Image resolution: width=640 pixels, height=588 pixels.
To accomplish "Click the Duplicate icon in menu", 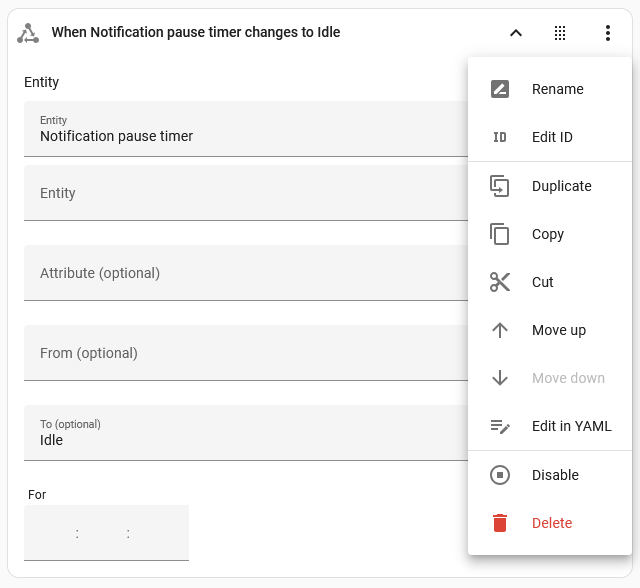I will coord(500,186).
